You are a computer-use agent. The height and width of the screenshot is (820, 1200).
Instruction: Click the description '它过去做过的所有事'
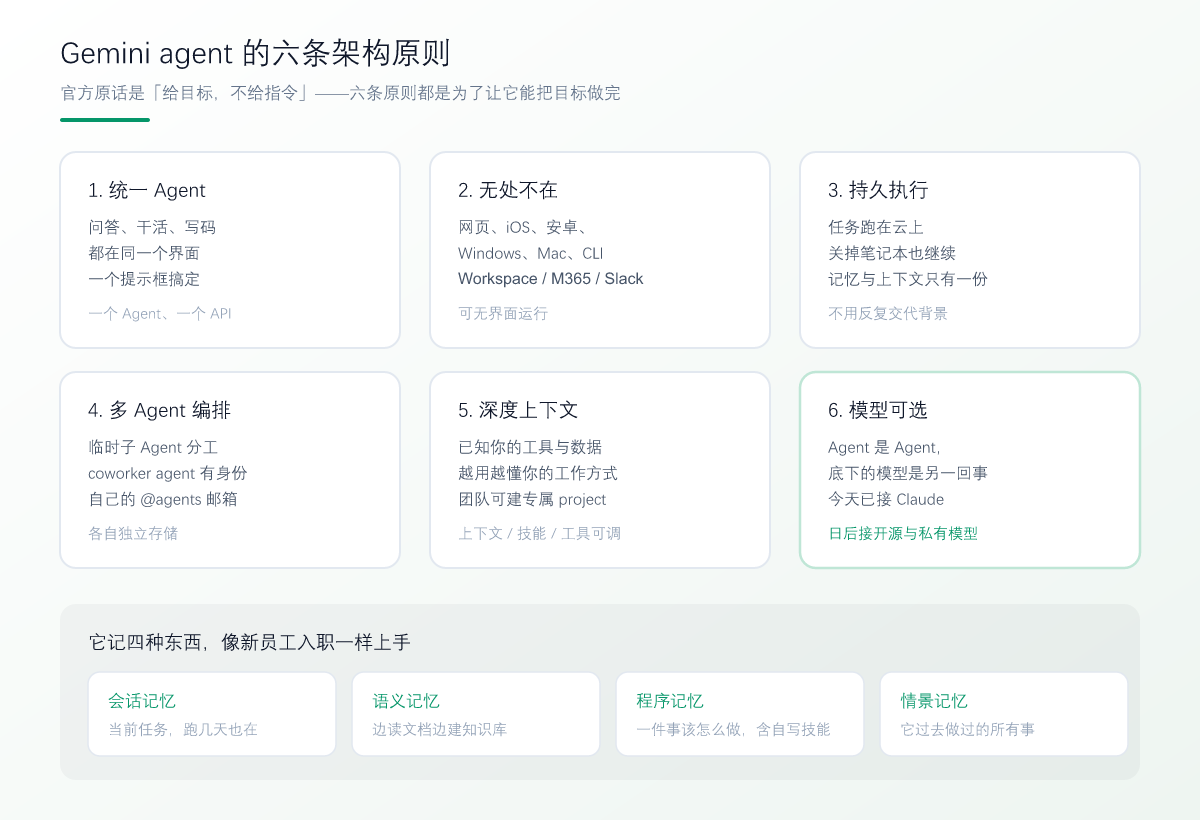click(x=968, y=729)
